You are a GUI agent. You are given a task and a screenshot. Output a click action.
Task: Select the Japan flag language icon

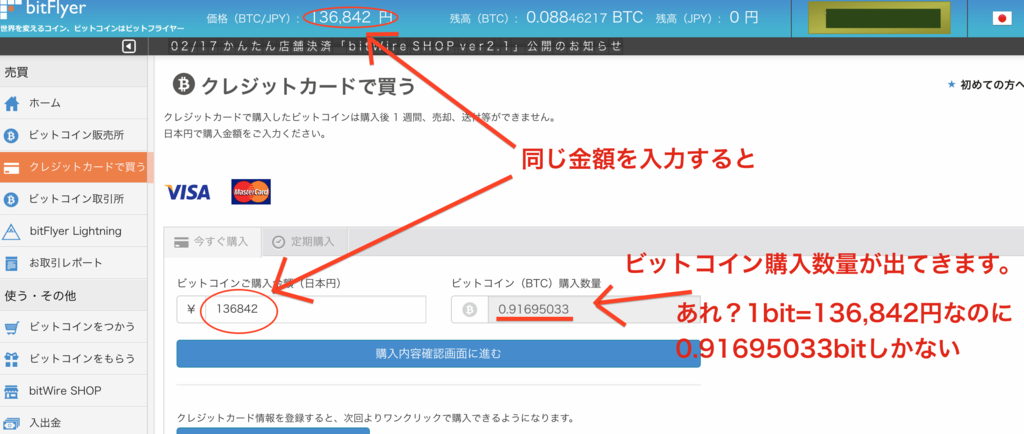[x=1002, y=19]
